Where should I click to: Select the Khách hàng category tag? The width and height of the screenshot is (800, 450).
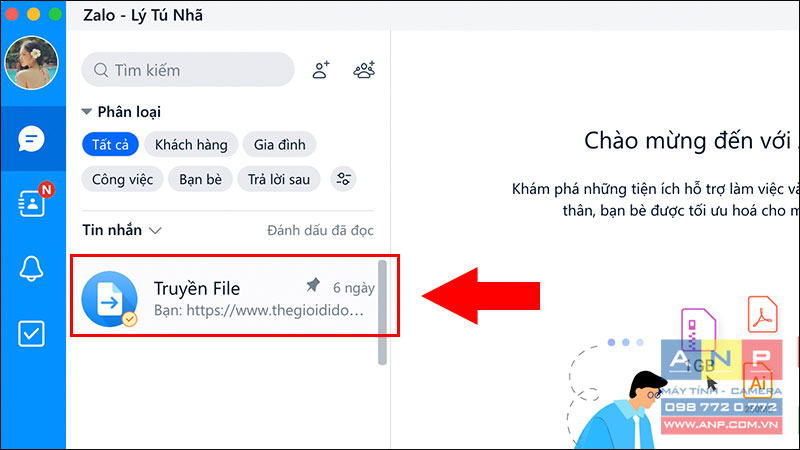191,145
